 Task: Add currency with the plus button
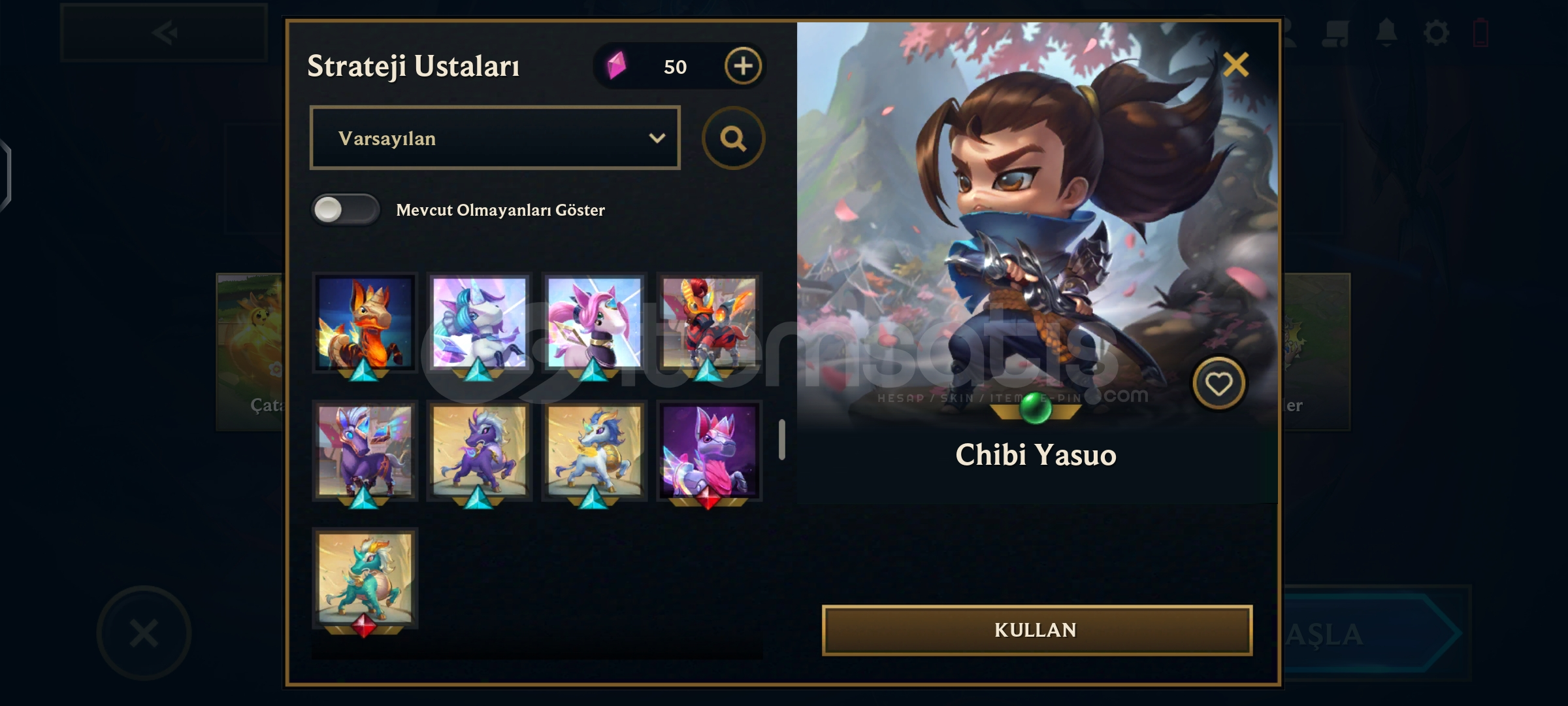743,65
